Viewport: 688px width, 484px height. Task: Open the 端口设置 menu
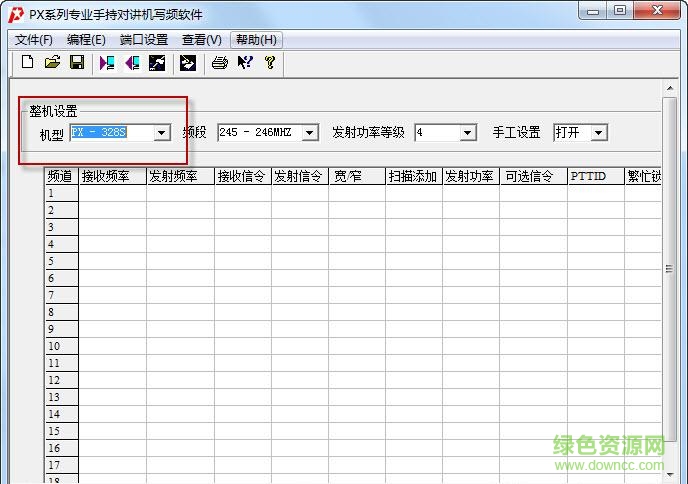tap(144, 40)
